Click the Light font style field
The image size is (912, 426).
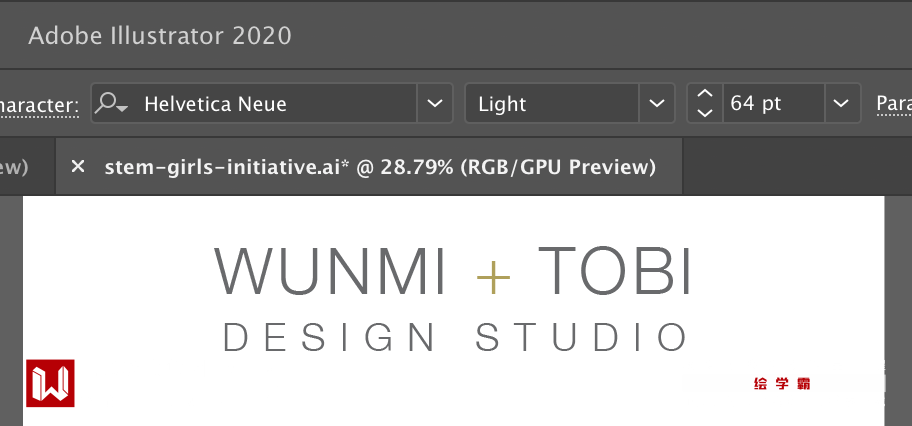[551, 104]
